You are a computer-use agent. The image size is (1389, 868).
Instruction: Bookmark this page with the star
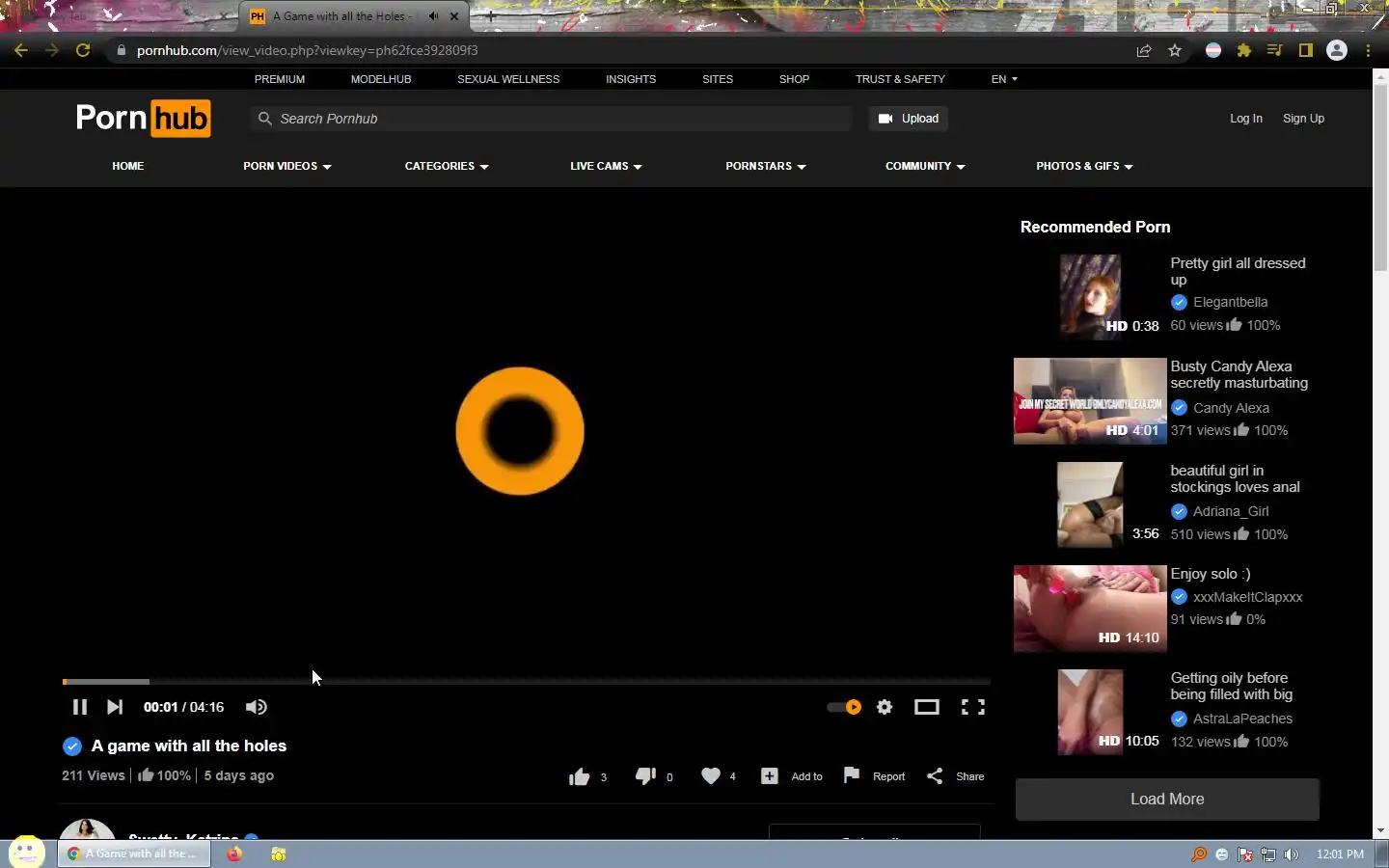[x=1175, y=50]
